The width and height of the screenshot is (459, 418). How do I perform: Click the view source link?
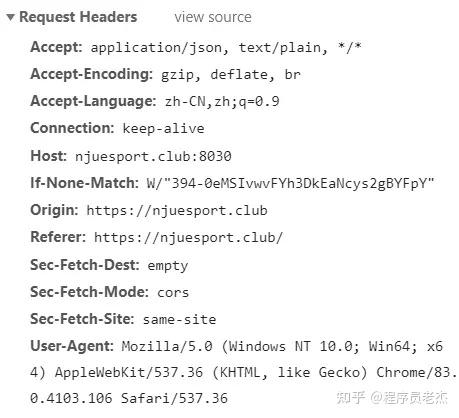tap(213, 17)
